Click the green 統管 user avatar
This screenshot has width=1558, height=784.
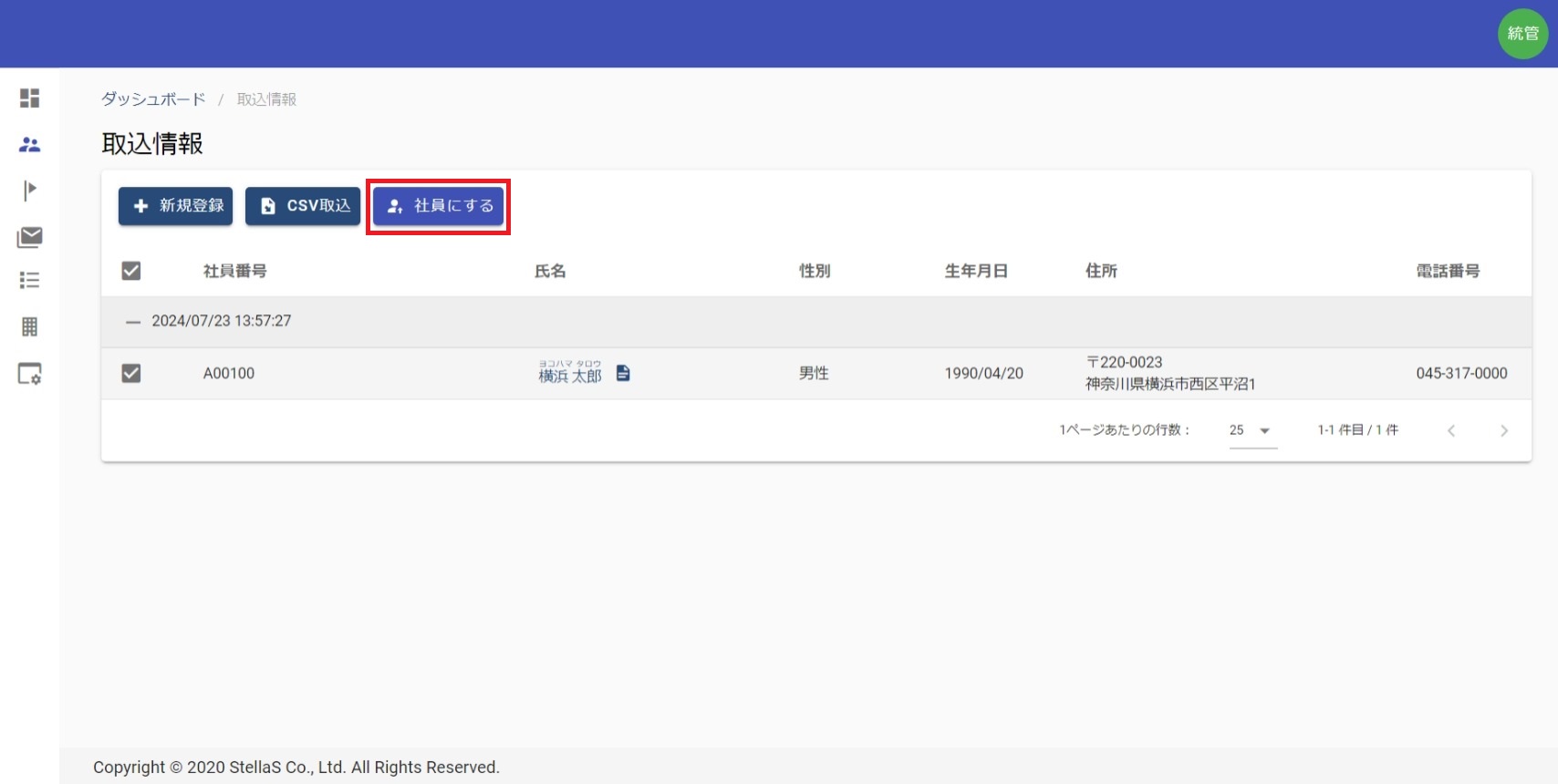click(x=1522, y=34)
